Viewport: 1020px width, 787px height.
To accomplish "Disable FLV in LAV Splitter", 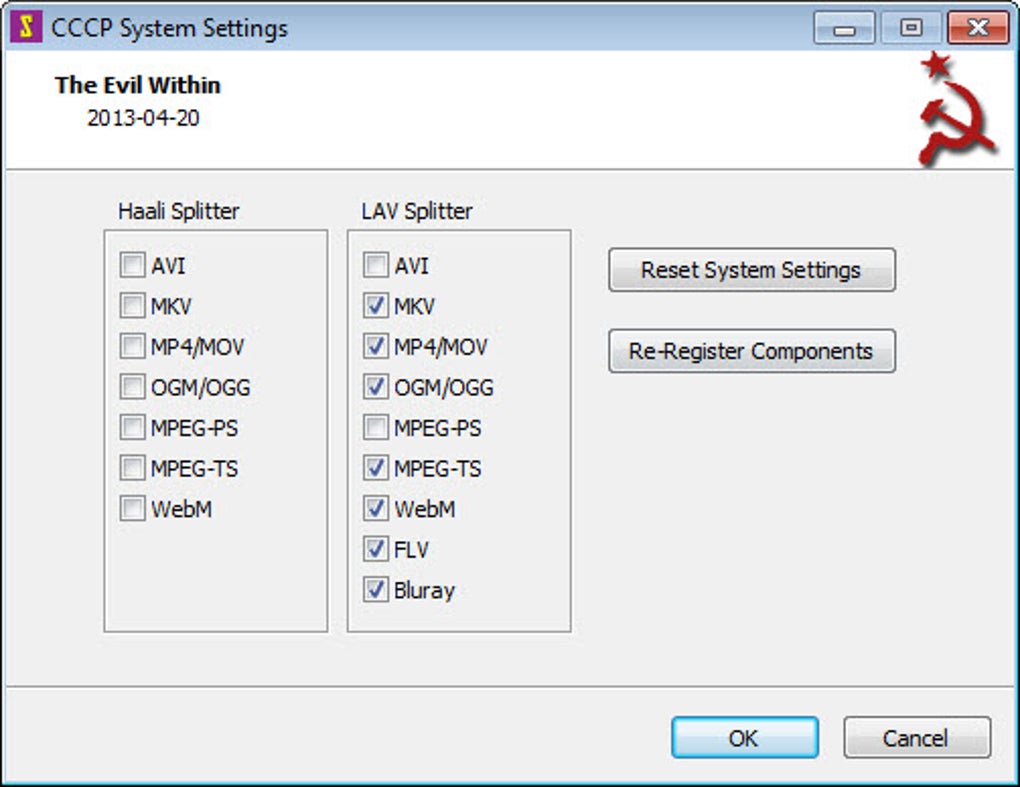I will tap(375, 549).
